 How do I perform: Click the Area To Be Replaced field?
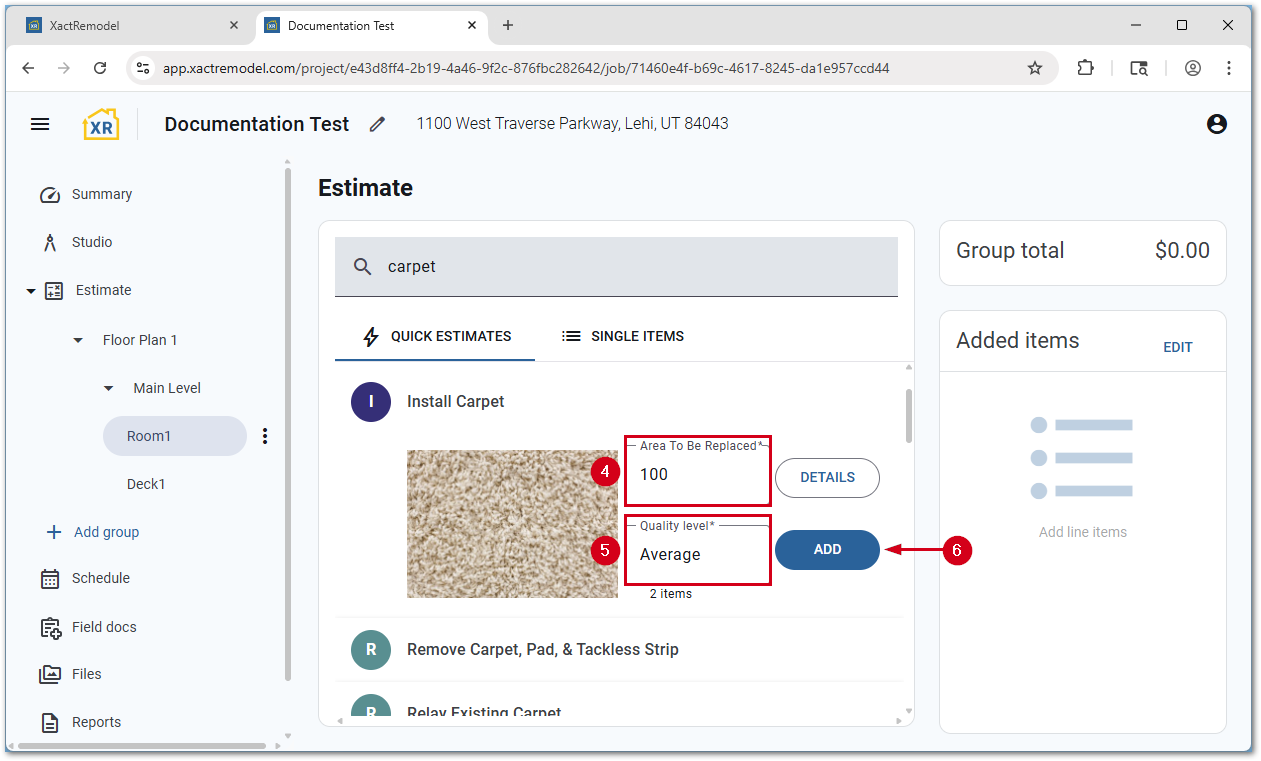(x=697, y=475)
